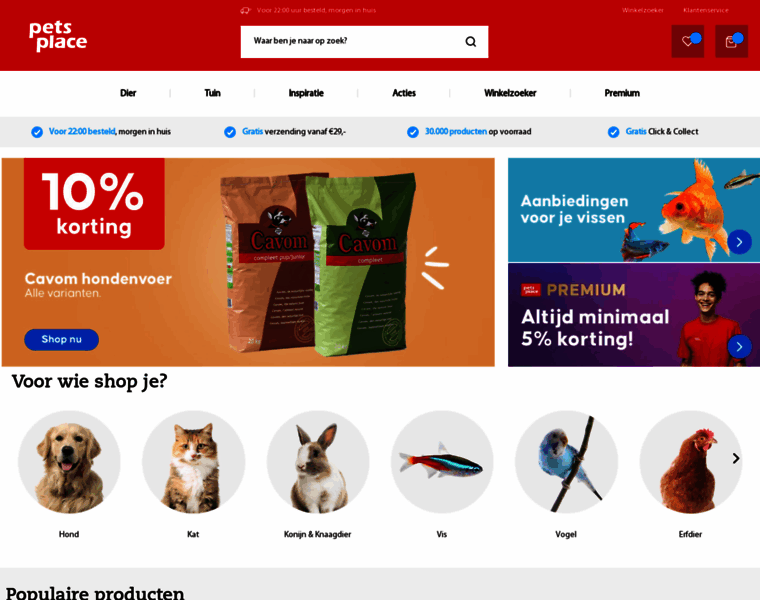Click the delivery truck icon in top bar
This screenshot has height=600, width=760.
click(245, 10)
